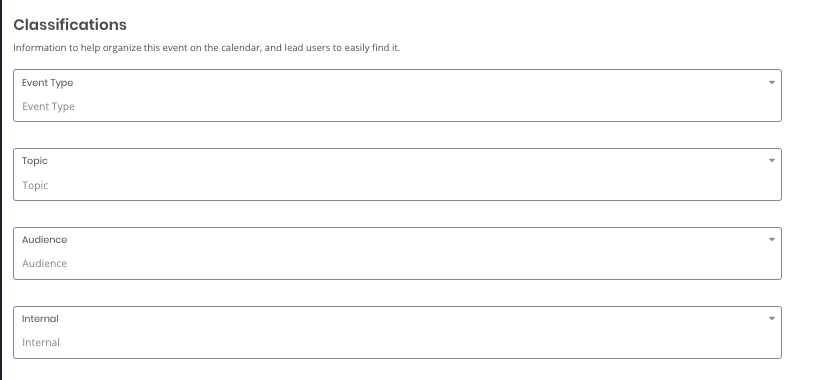This screenshot has height=380, width=824.
Task: Click the dark left sidebar edge
Action: tap(1, 190)
